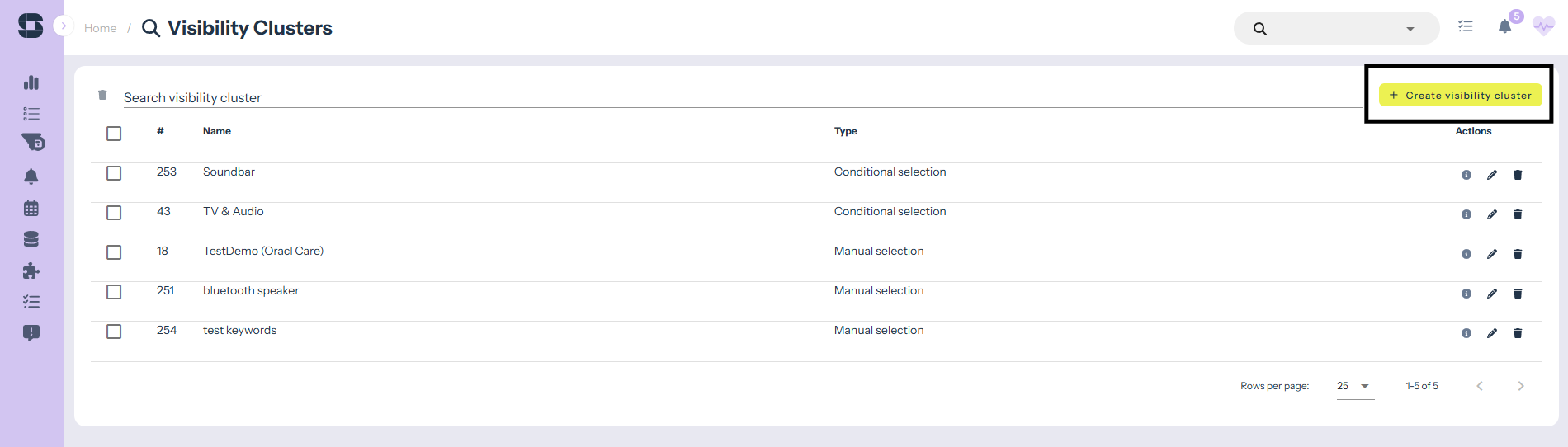1568x447 pixels.
Task: Expand the sidebar with the chevron button
Action: [x=64, y=26]
